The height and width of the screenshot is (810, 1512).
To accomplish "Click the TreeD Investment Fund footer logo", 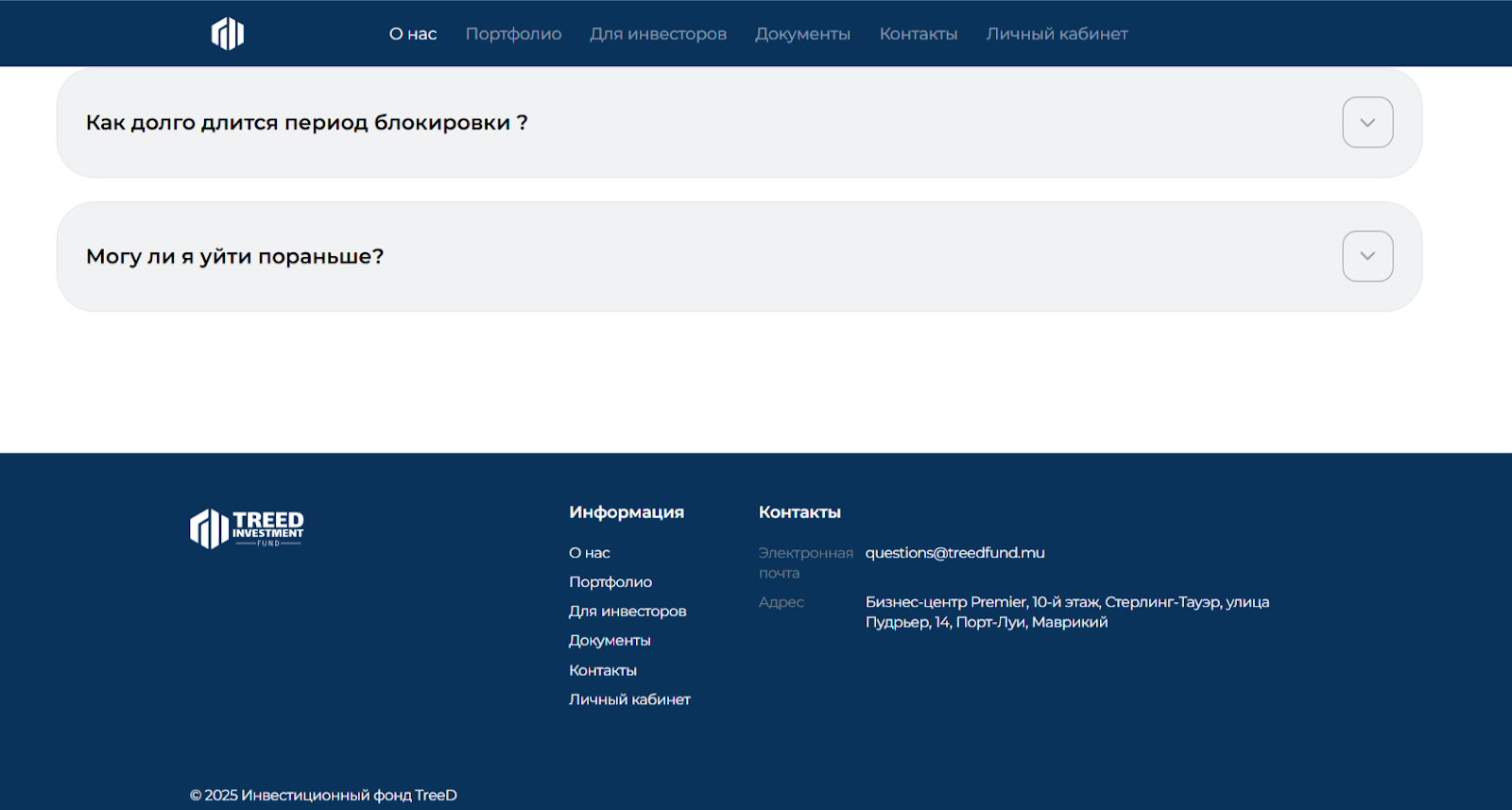I will pos(247,528).
